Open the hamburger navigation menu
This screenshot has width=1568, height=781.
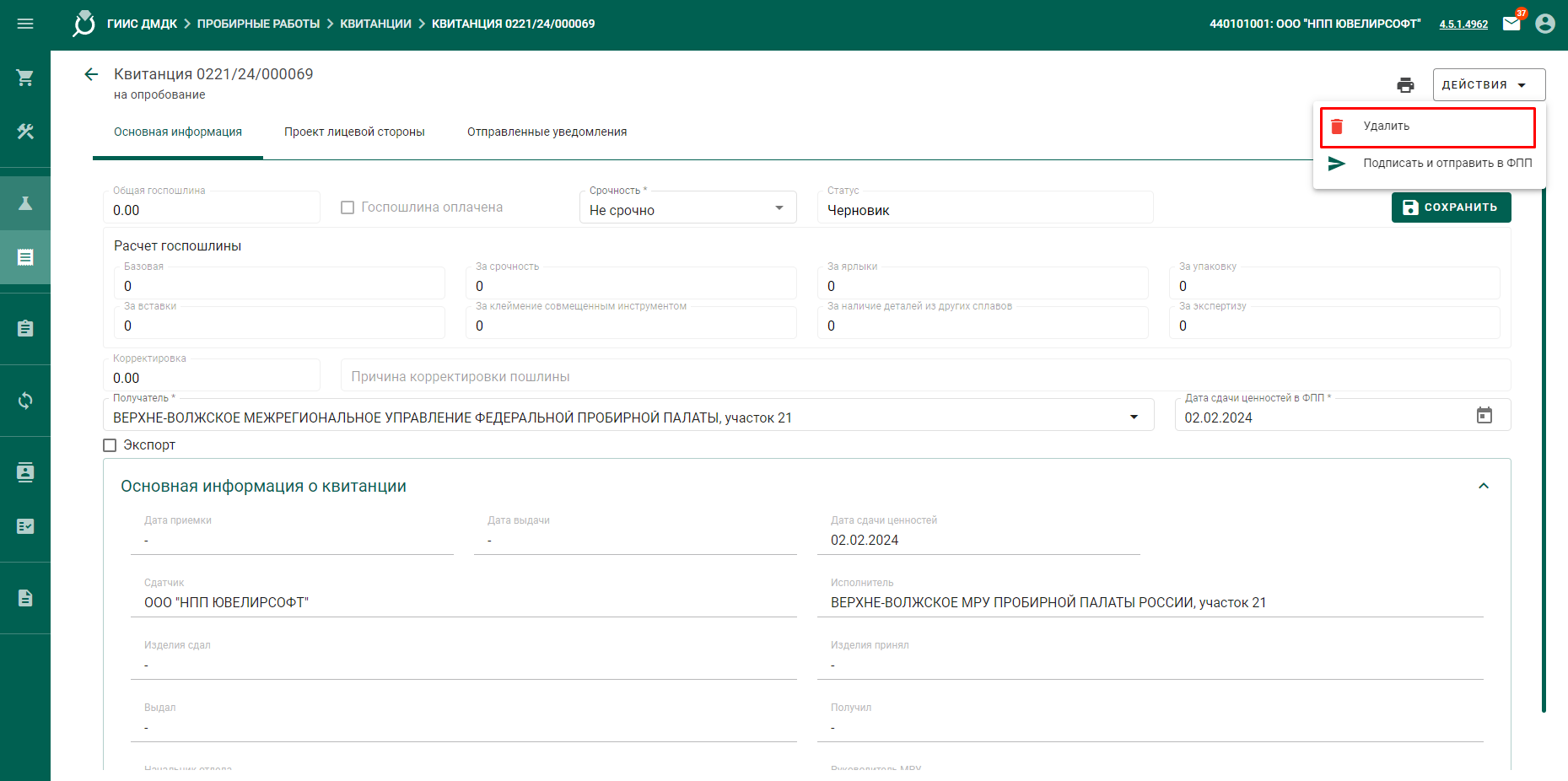pyautogui.click(x=25, y=24)
